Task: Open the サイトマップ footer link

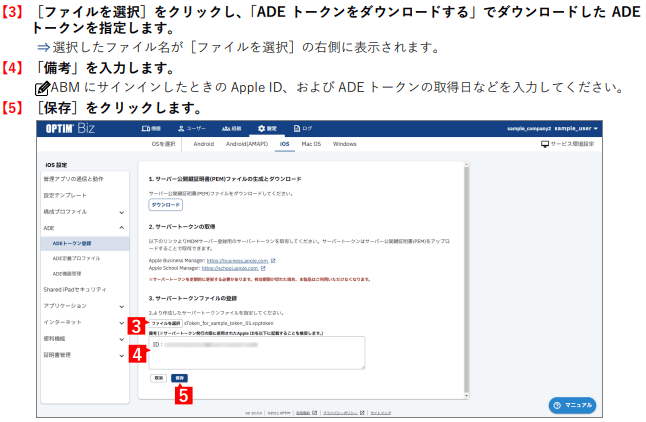Action: [381, 413]
